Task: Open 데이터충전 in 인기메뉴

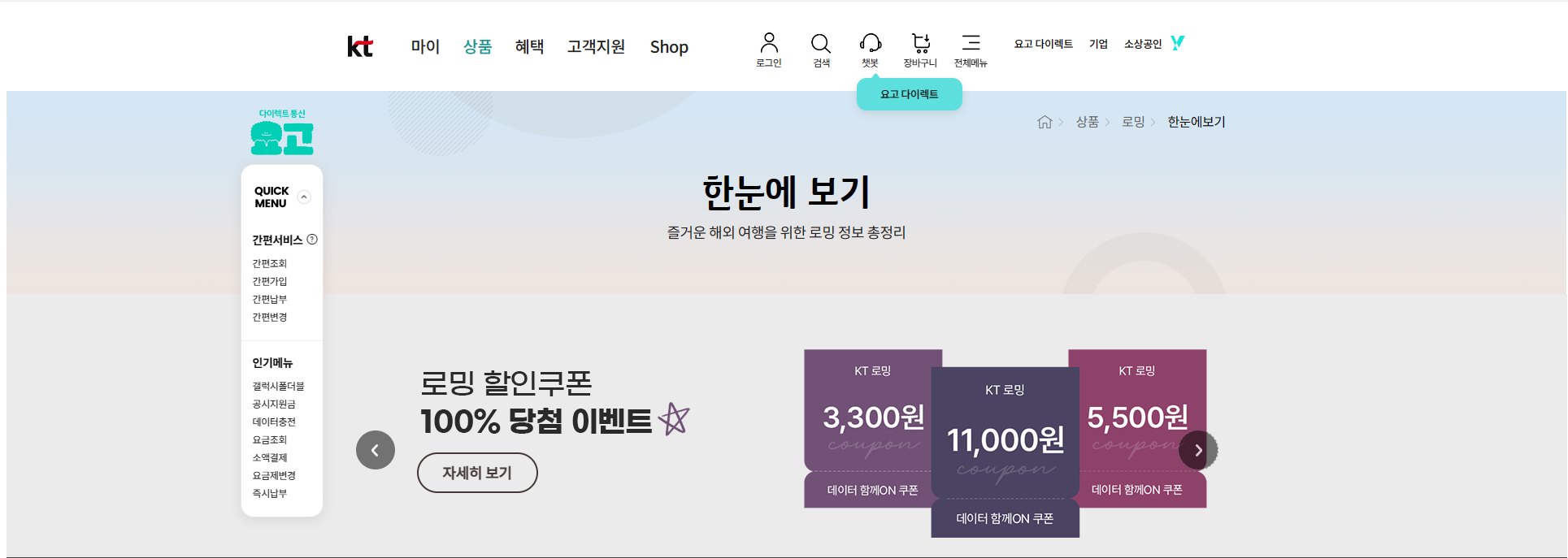Action: (x=274, y=422)
